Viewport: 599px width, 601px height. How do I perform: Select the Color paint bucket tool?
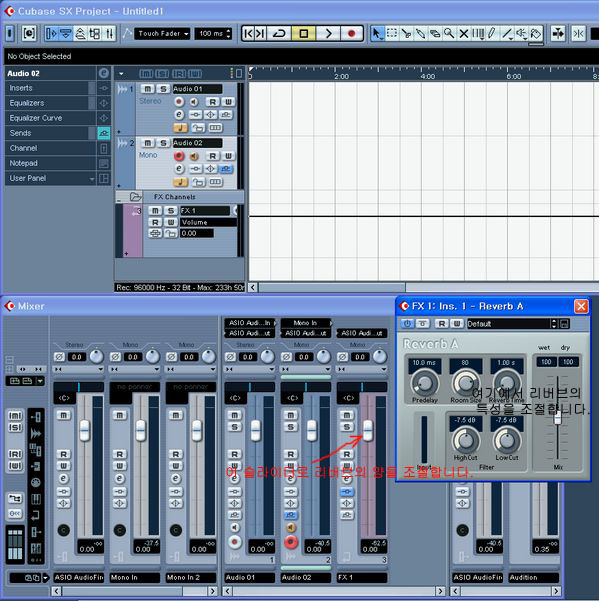pos(536,33)
